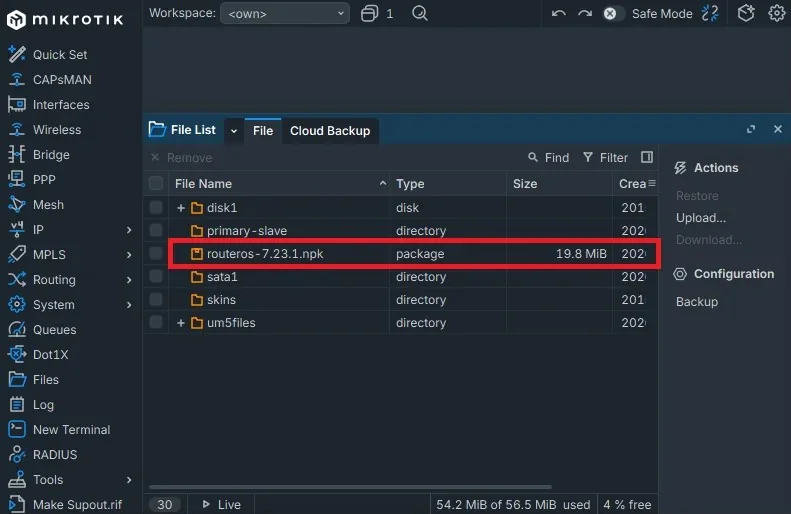Viewport: 791px width, 514px height.
Task: Click the MikroTik logo
Action: [x=65, y=20]
